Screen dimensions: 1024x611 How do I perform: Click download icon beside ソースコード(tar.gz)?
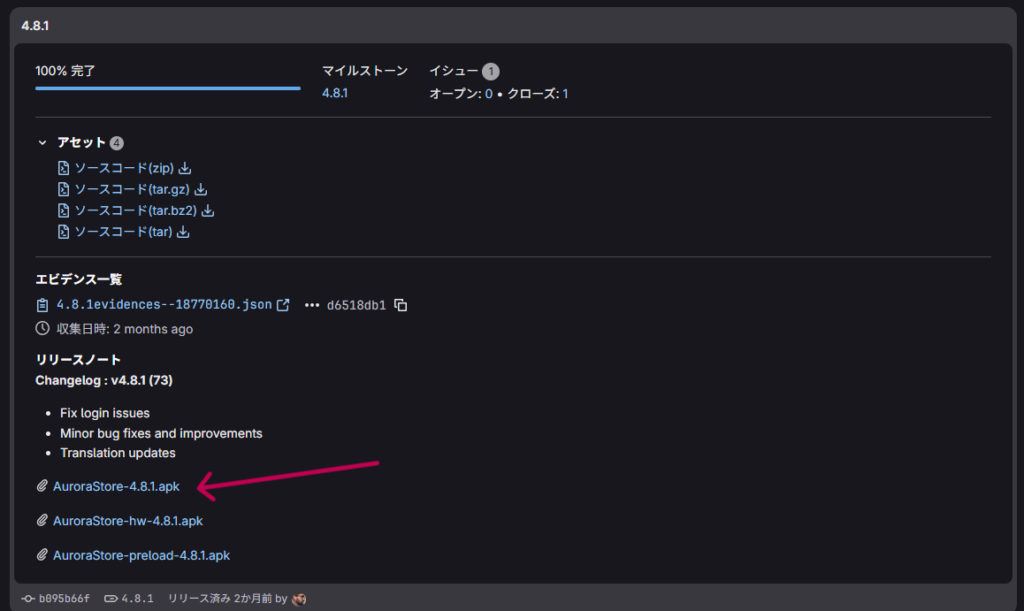click(x=201, y=189)
